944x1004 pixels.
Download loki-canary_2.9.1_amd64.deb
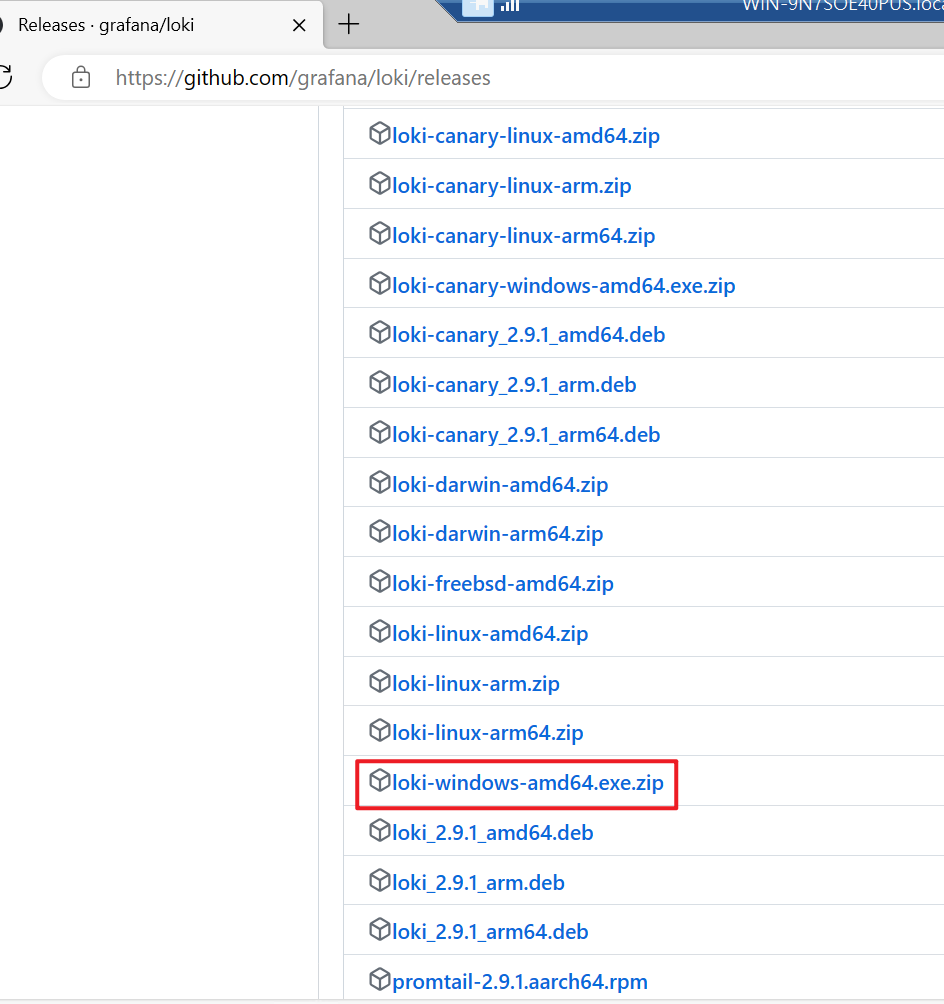coord(528,336)
